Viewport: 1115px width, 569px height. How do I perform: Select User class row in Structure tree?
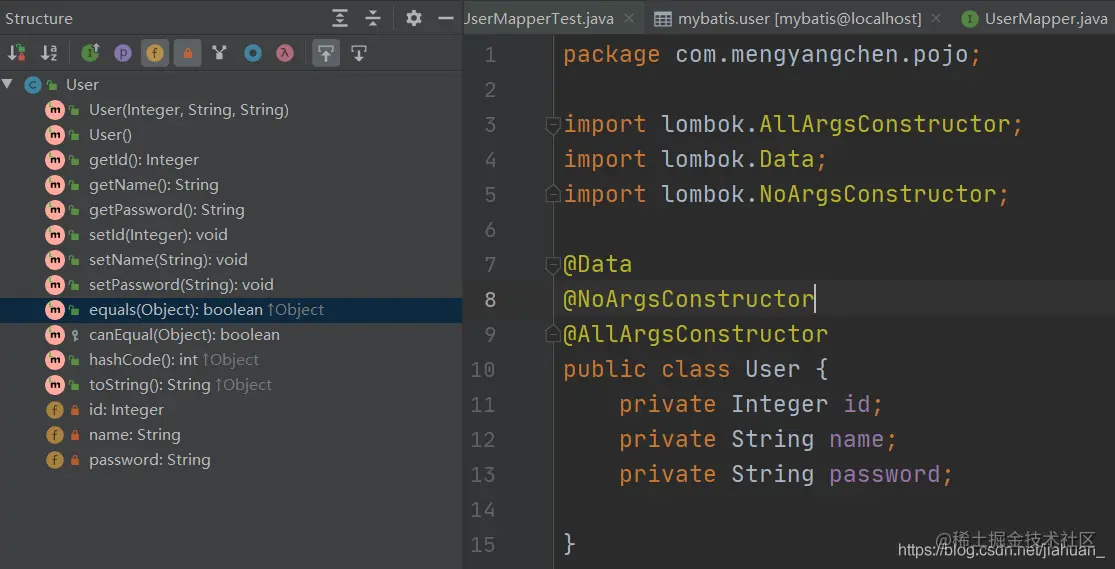tap(231, 85)
